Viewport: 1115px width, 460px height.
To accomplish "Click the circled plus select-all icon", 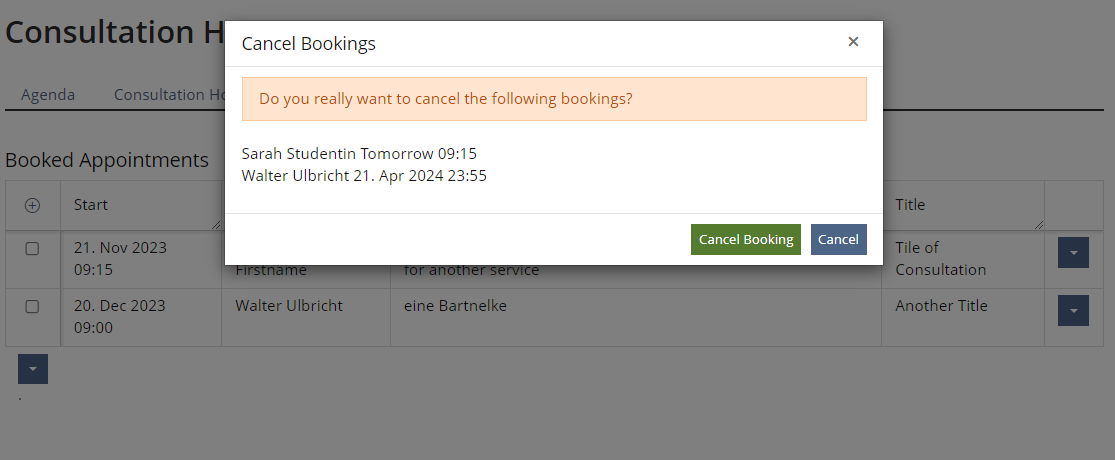I will (32, 205).
